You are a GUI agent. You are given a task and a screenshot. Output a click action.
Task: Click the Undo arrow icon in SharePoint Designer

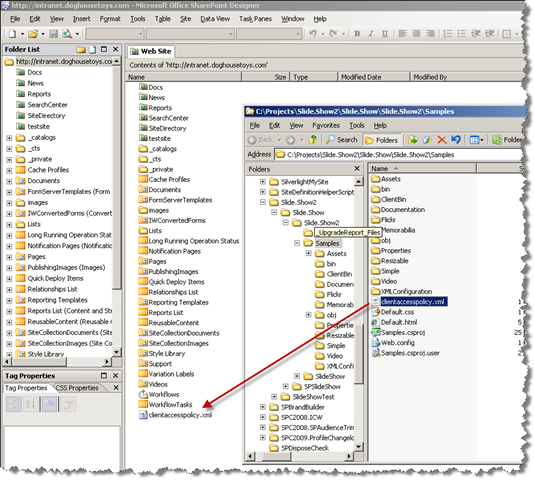click(313, 33)
